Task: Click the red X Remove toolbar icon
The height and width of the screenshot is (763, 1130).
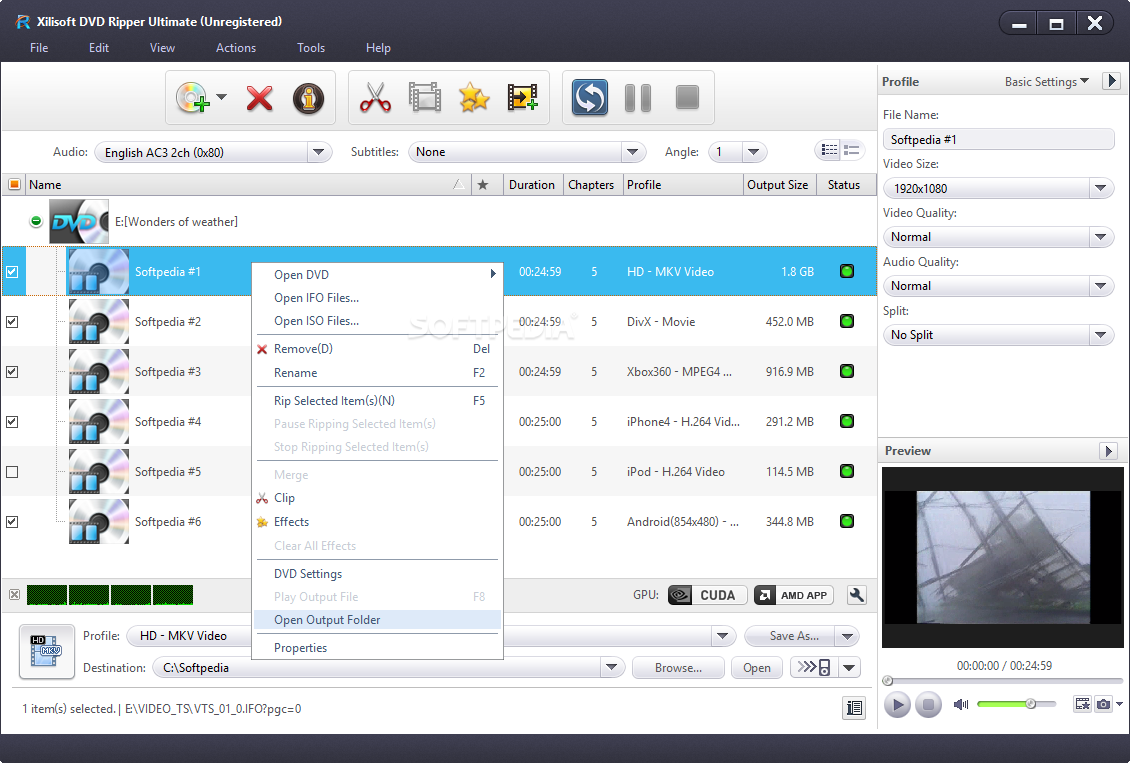Action: point(259,98)
